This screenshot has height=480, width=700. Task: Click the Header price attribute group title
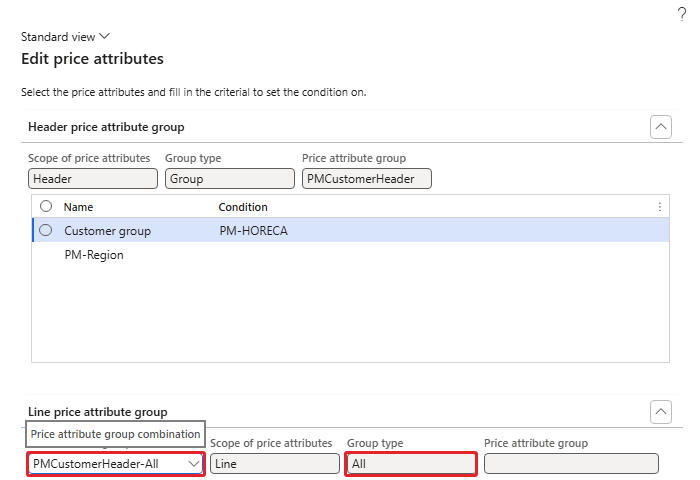point(106,127)
